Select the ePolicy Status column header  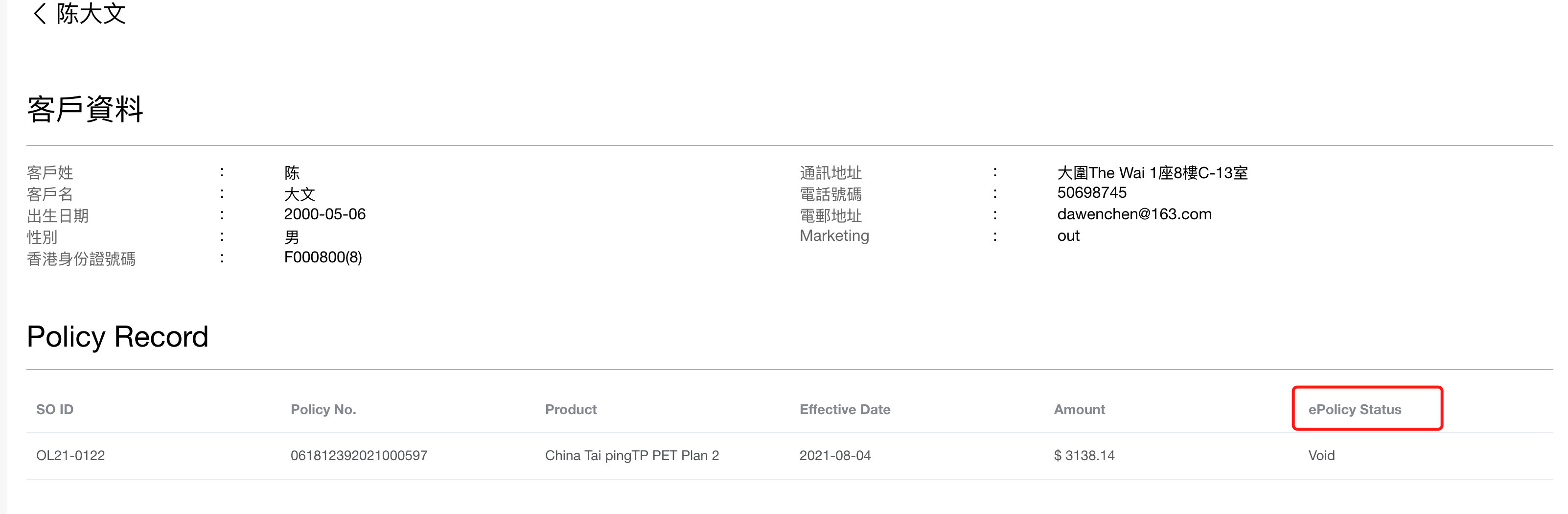[x=1354, y=409]
